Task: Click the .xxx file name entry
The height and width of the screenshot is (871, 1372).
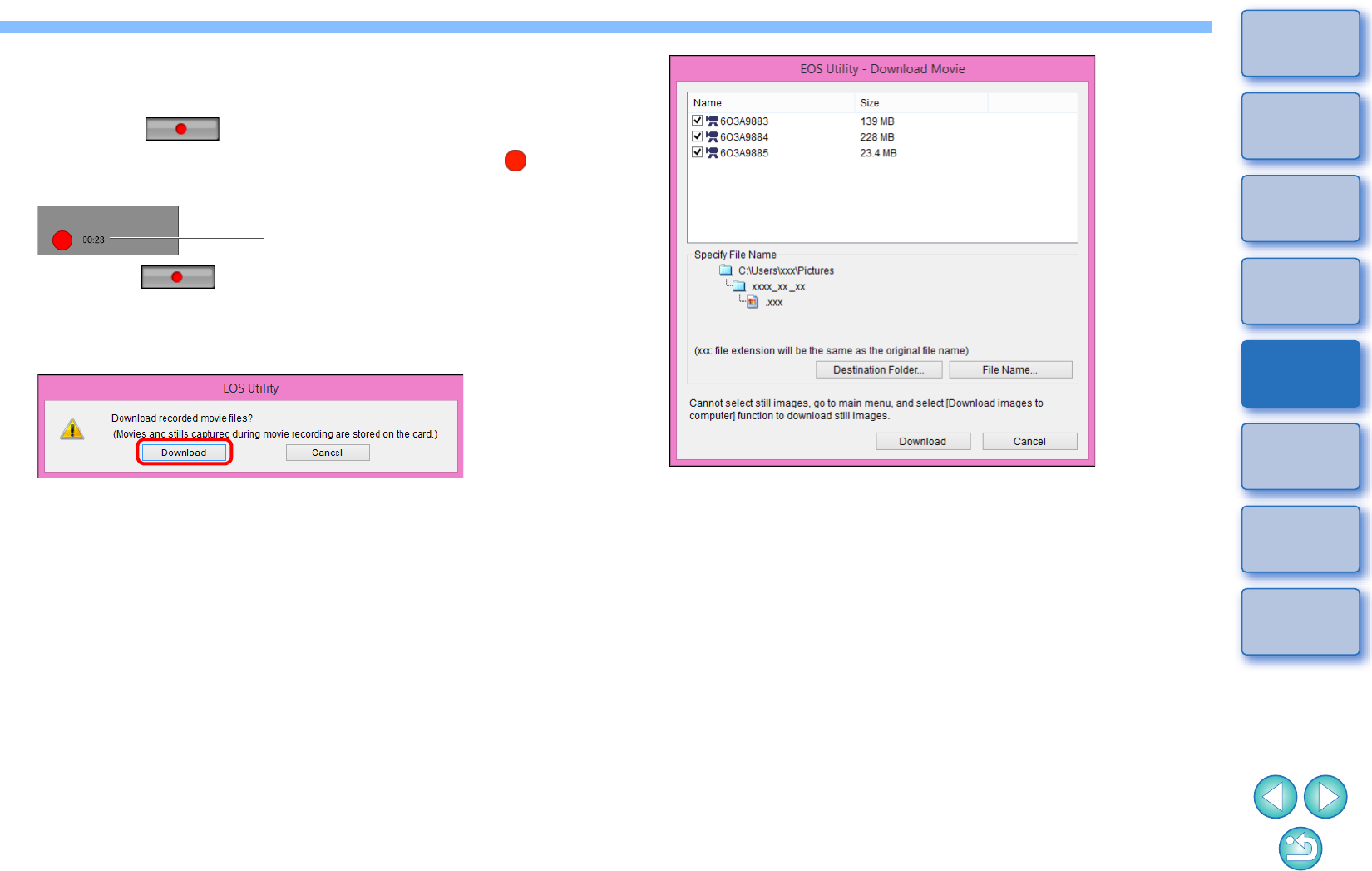Action: pyautogui.click(x=774, y=303)
